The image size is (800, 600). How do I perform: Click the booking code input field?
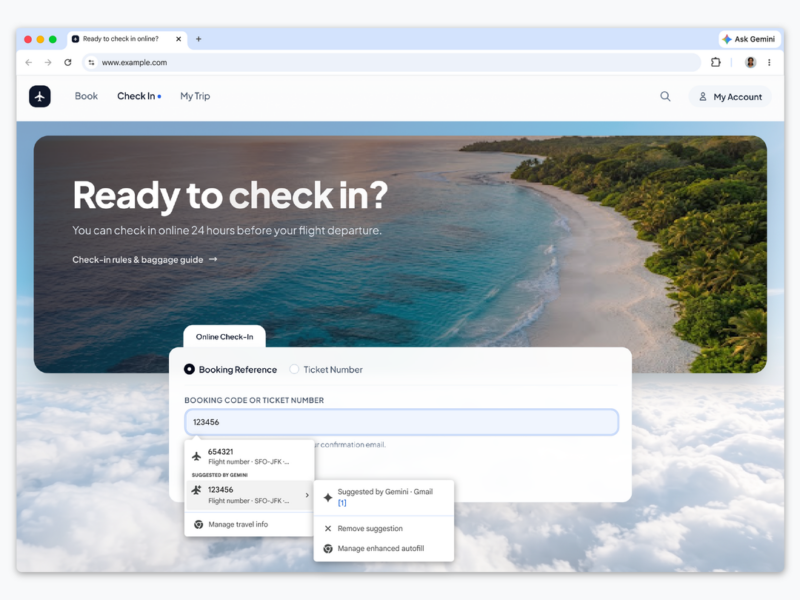coord(402,422)
